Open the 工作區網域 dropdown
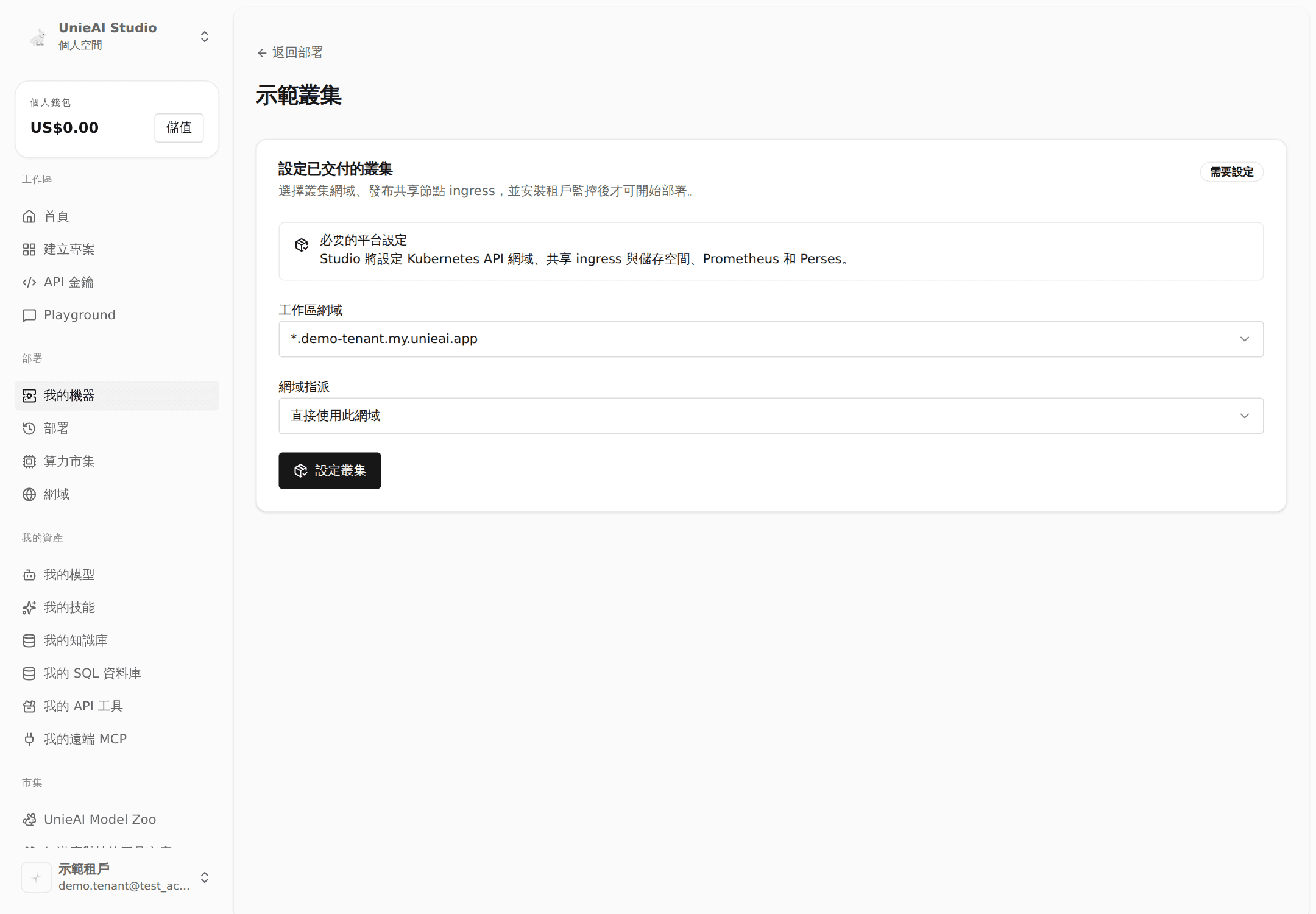1316x914 pixels. (x=771, y=339)
